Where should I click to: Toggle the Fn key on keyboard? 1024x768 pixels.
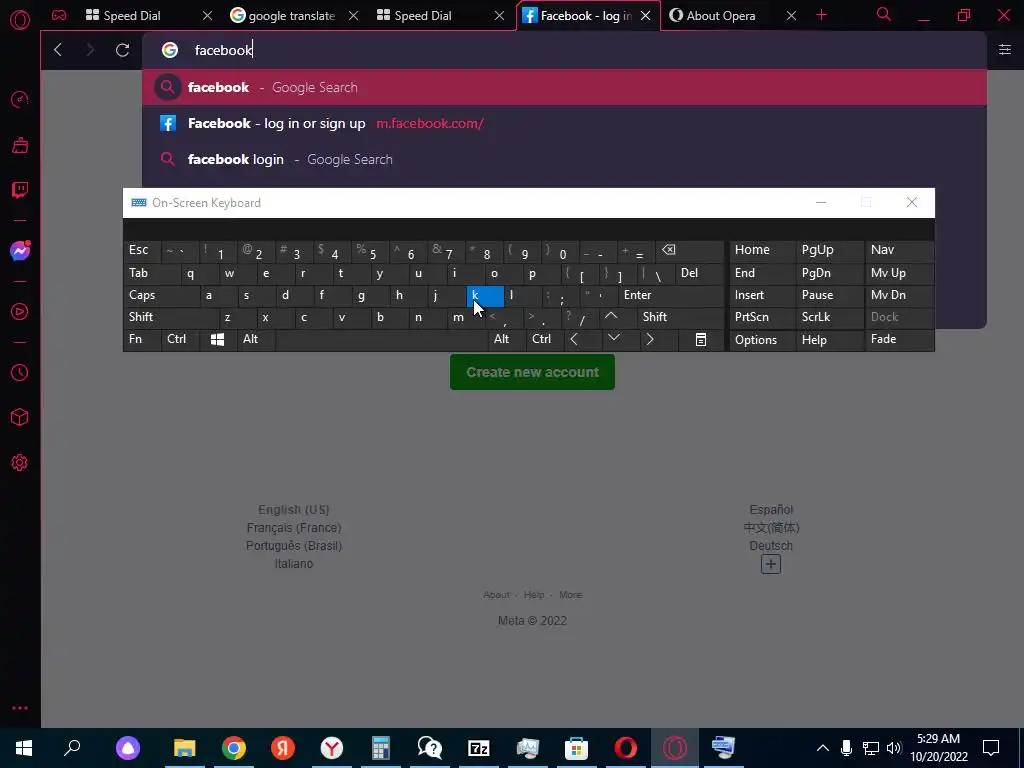[x=142, y=339]
